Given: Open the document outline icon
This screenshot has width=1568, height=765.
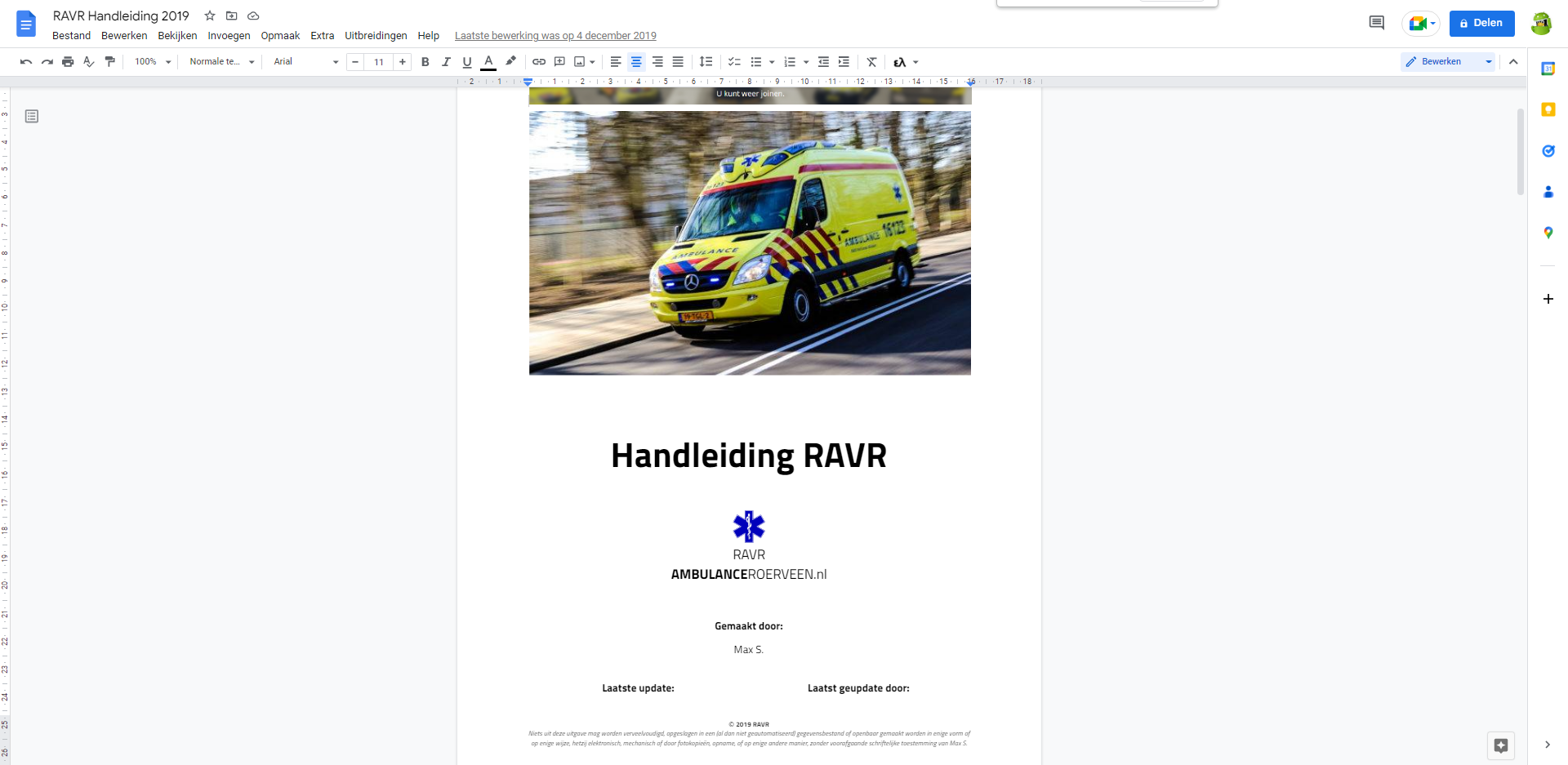Looking at the screenshot, I should point(32,117).
